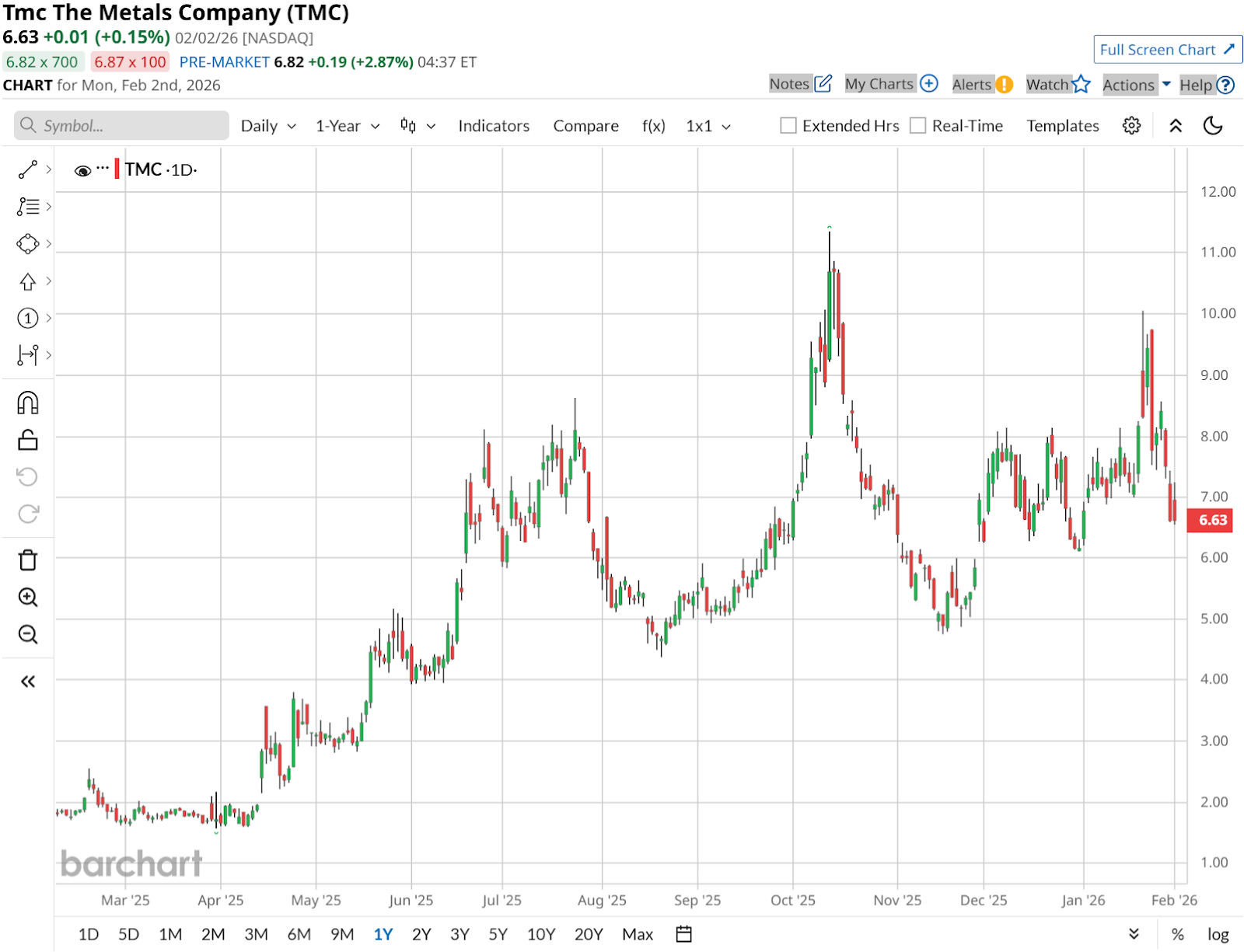Expand the bottom panel double chevron
This screenshot has width=1244, height=952.
[x=1134, y=934]
